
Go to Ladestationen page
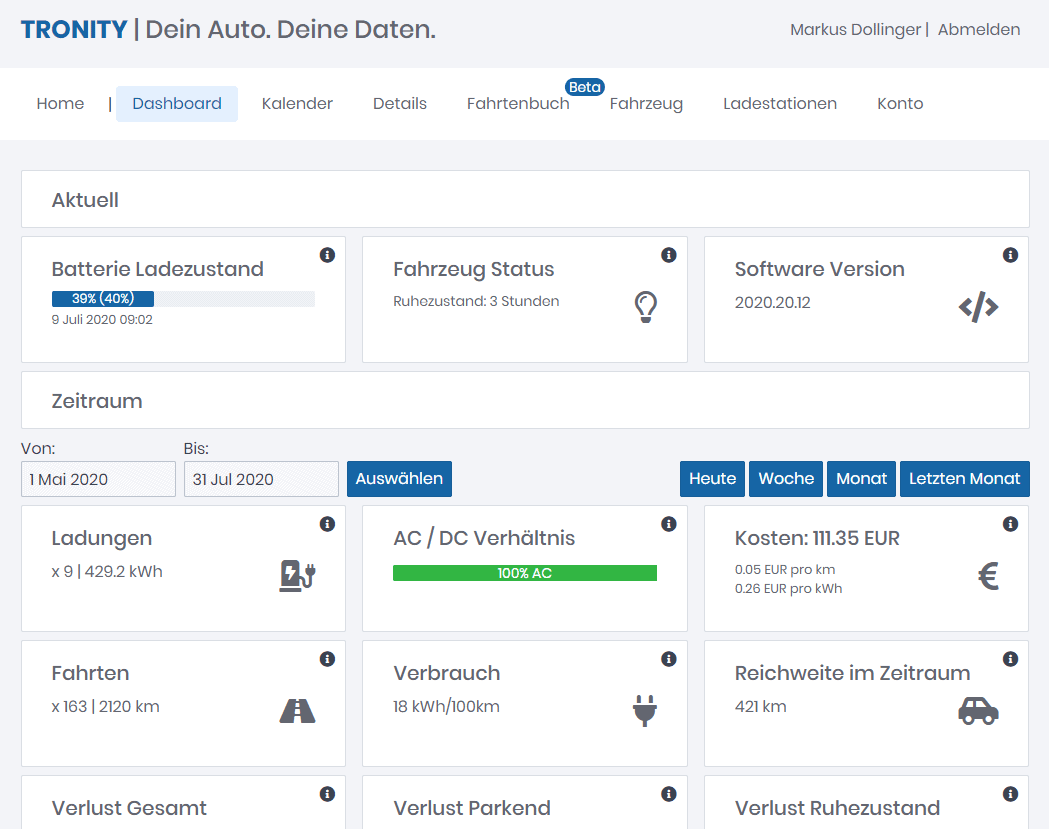(780, 104)
